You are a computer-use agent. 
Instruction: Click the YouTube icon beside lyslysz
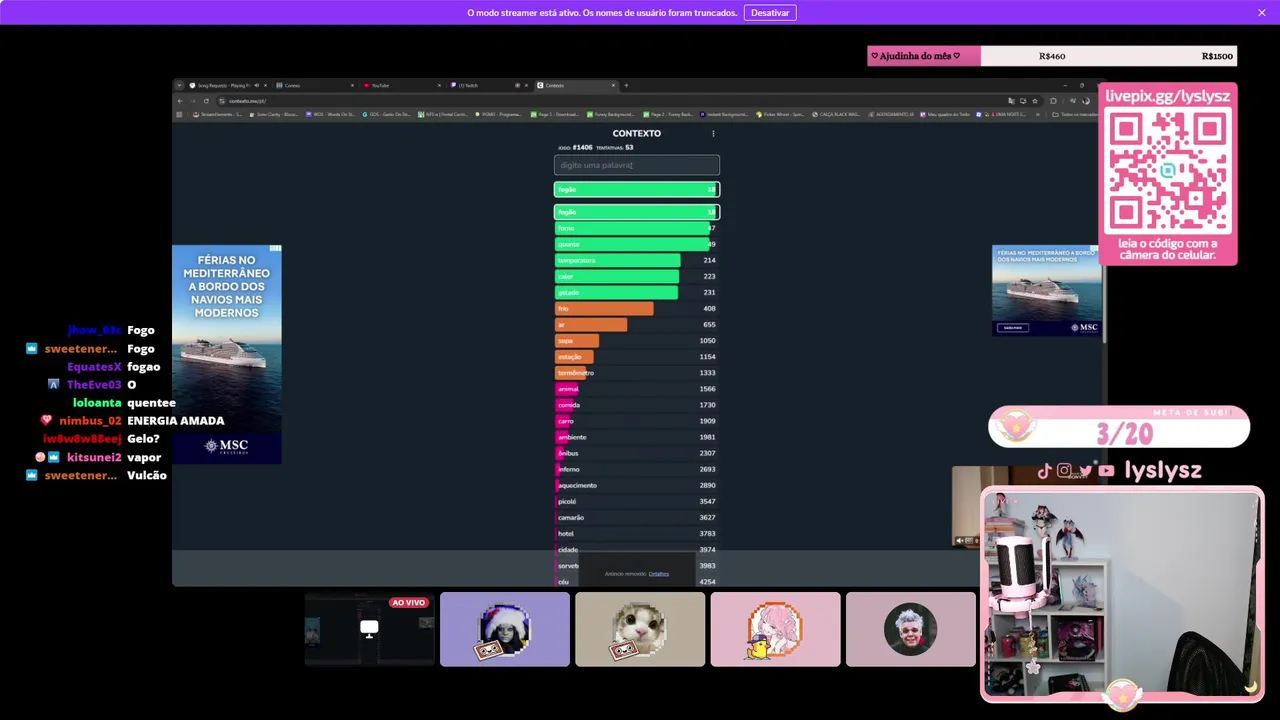click(1106, 471)
